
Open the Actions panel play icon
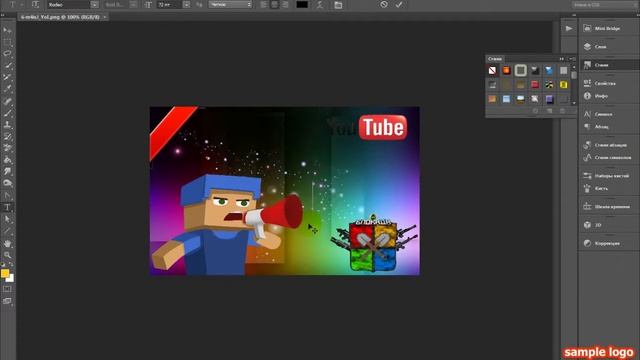569,29
